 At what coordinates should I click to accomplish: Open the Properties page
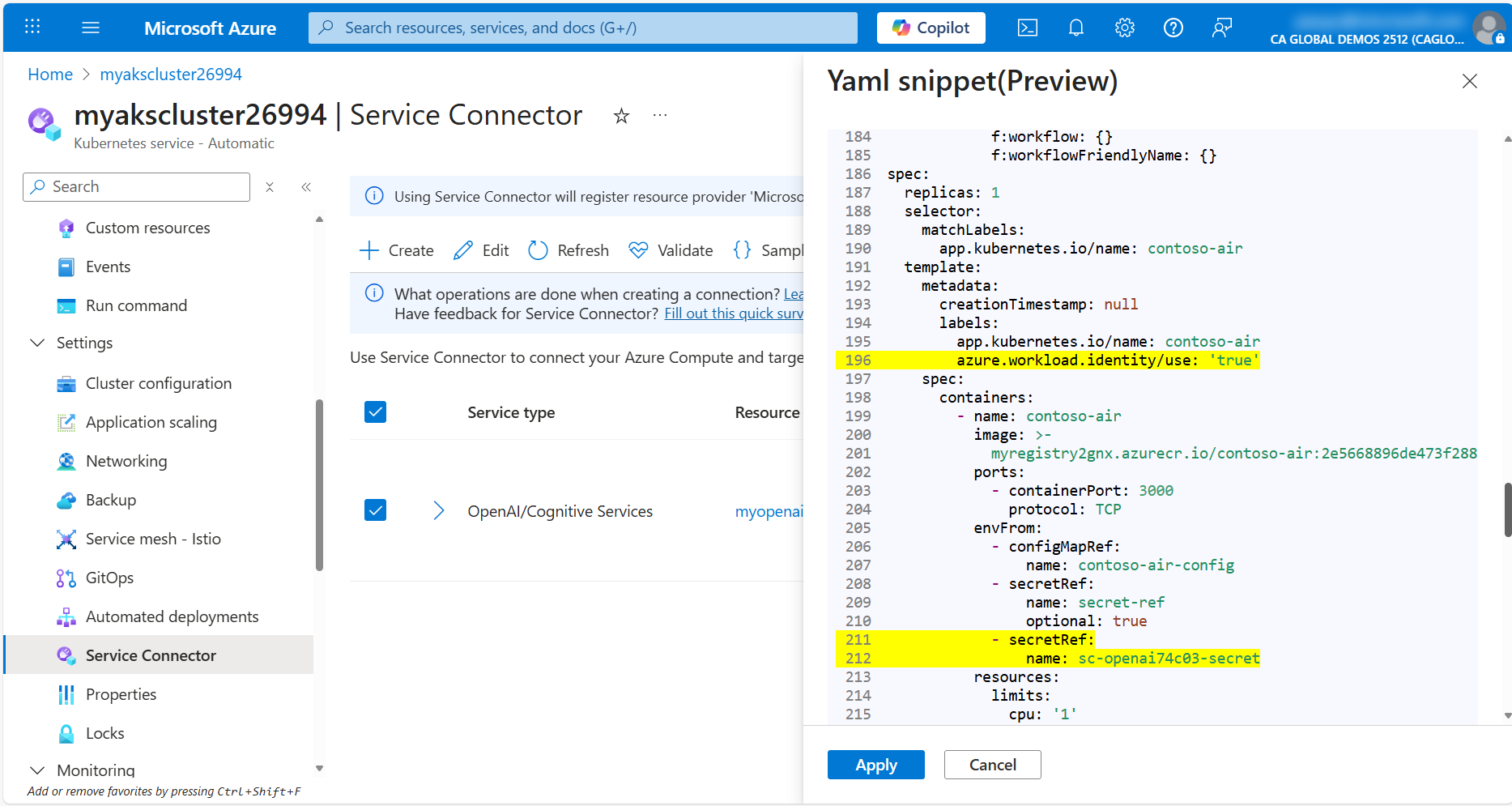pyautogui.click(x=121, y=693)
